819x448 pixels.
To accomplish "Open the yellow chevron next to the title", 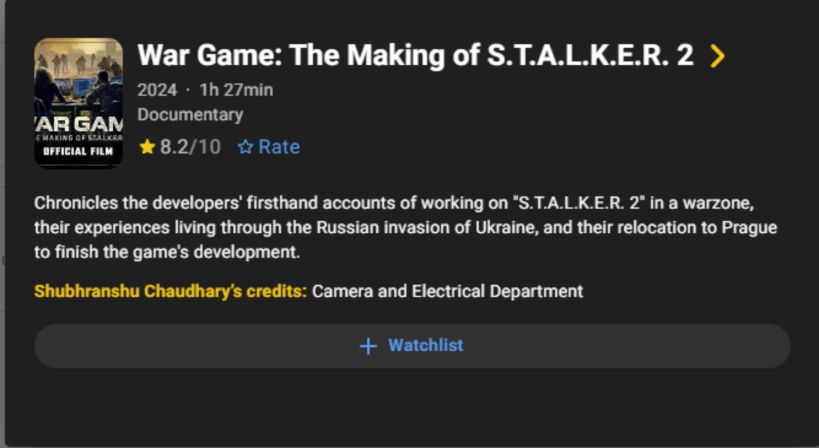I will [718, 56].
